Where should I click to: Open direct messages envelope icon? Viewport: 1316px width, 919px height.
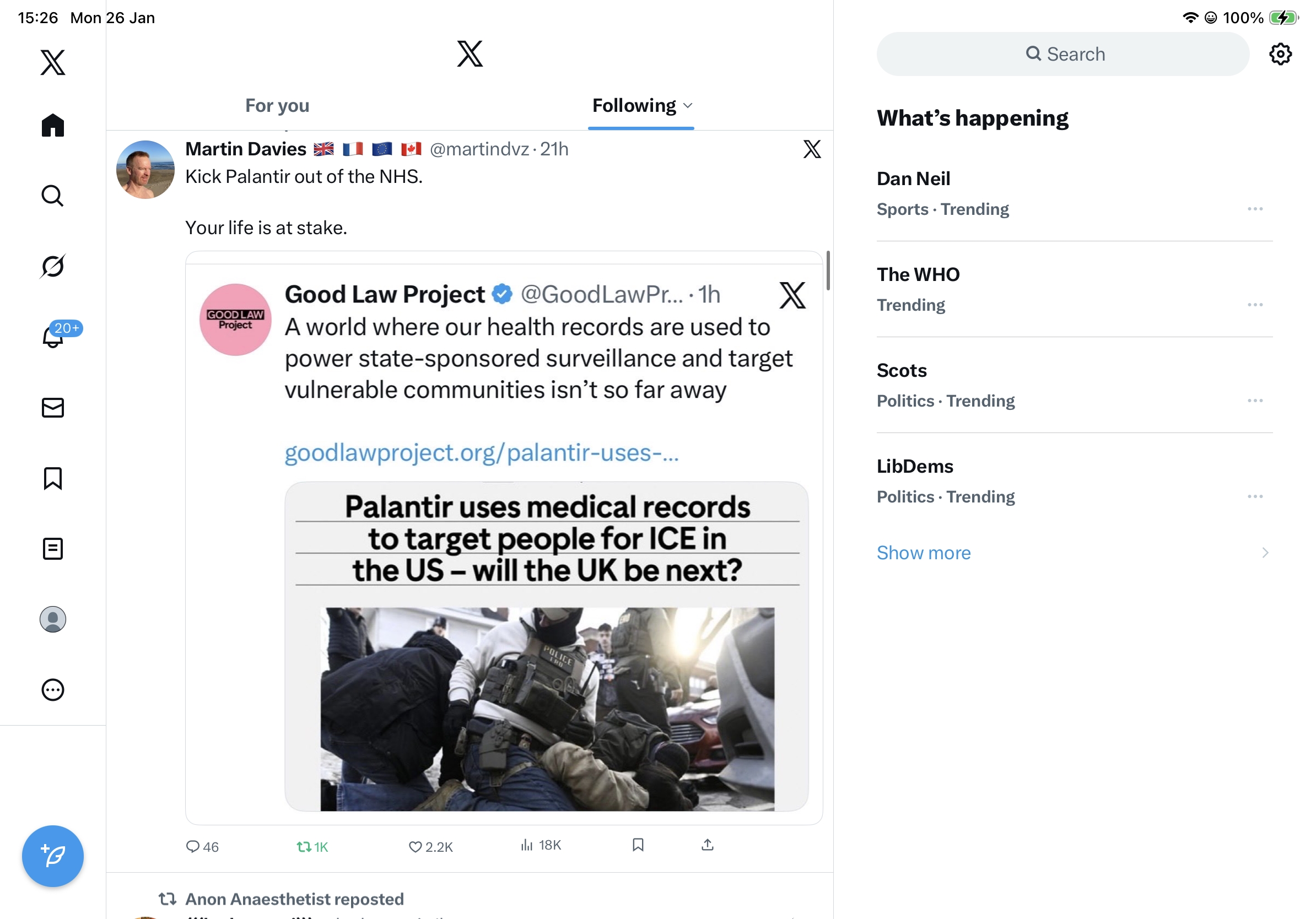[x=53, y=407]
